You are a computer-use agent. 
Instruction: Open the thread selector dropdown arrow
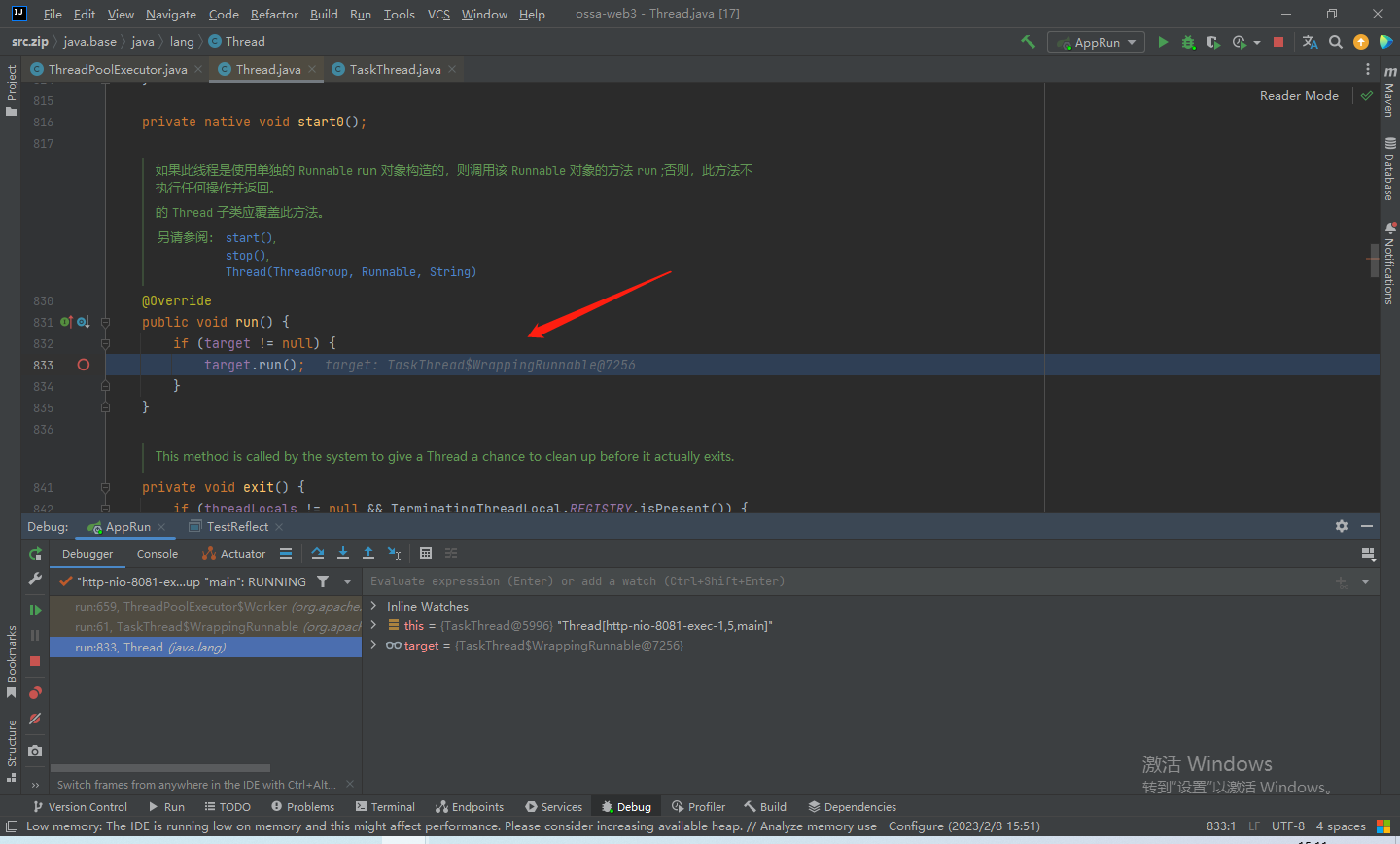click(347, 581)
